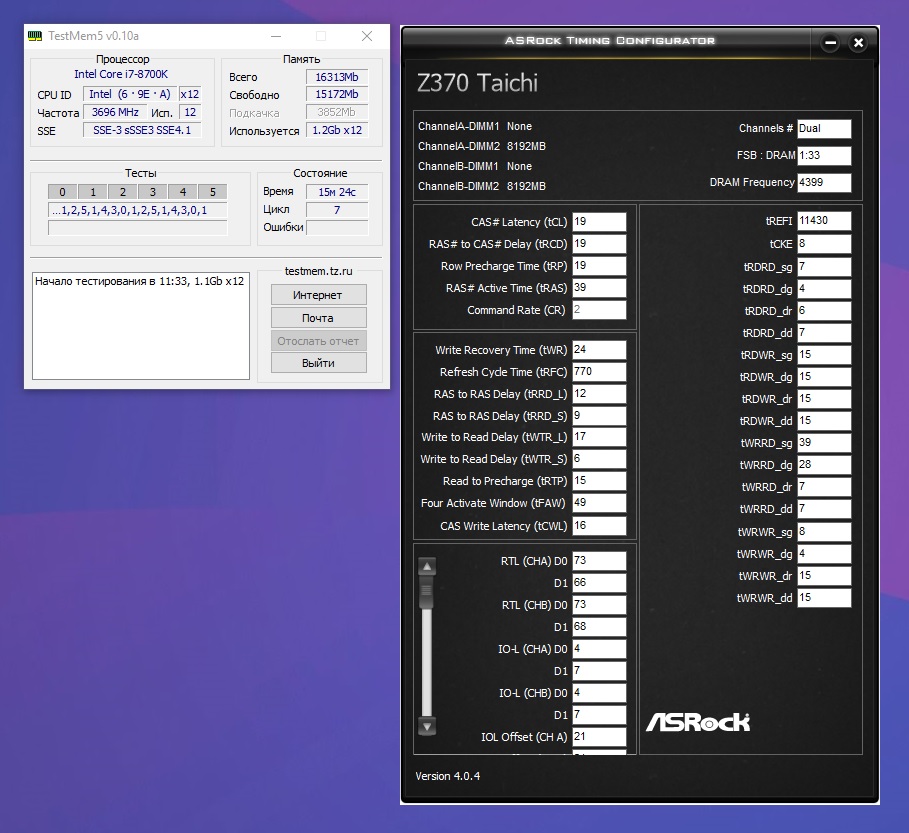This screenshot has height=833, width=909.
Task: Click the scroll down arrow in RTL list
Action: (x=427, y=726)
